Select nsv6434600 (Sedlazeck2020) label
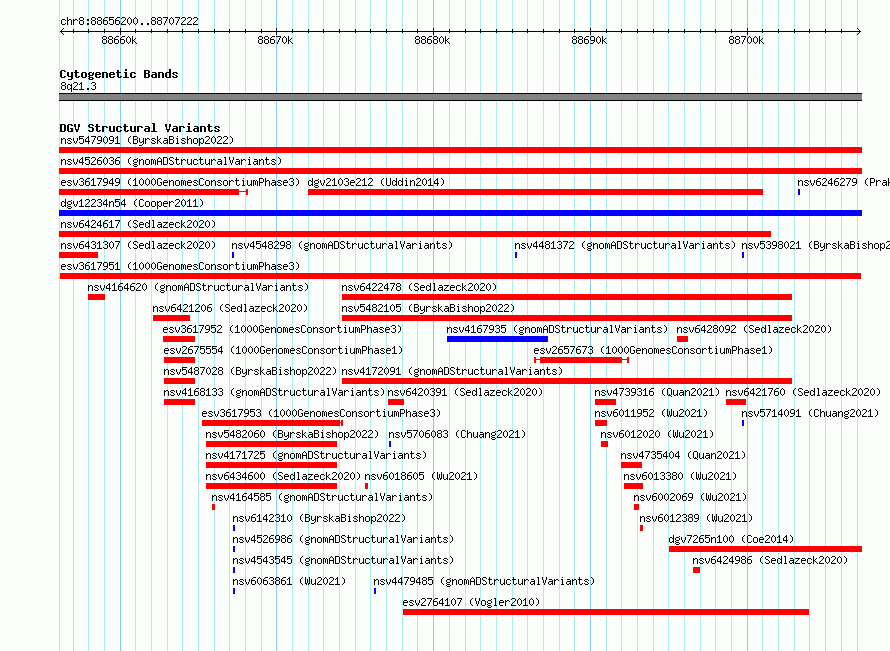The height and width of the screenshot is (651, 890). [x=283, y=476]
